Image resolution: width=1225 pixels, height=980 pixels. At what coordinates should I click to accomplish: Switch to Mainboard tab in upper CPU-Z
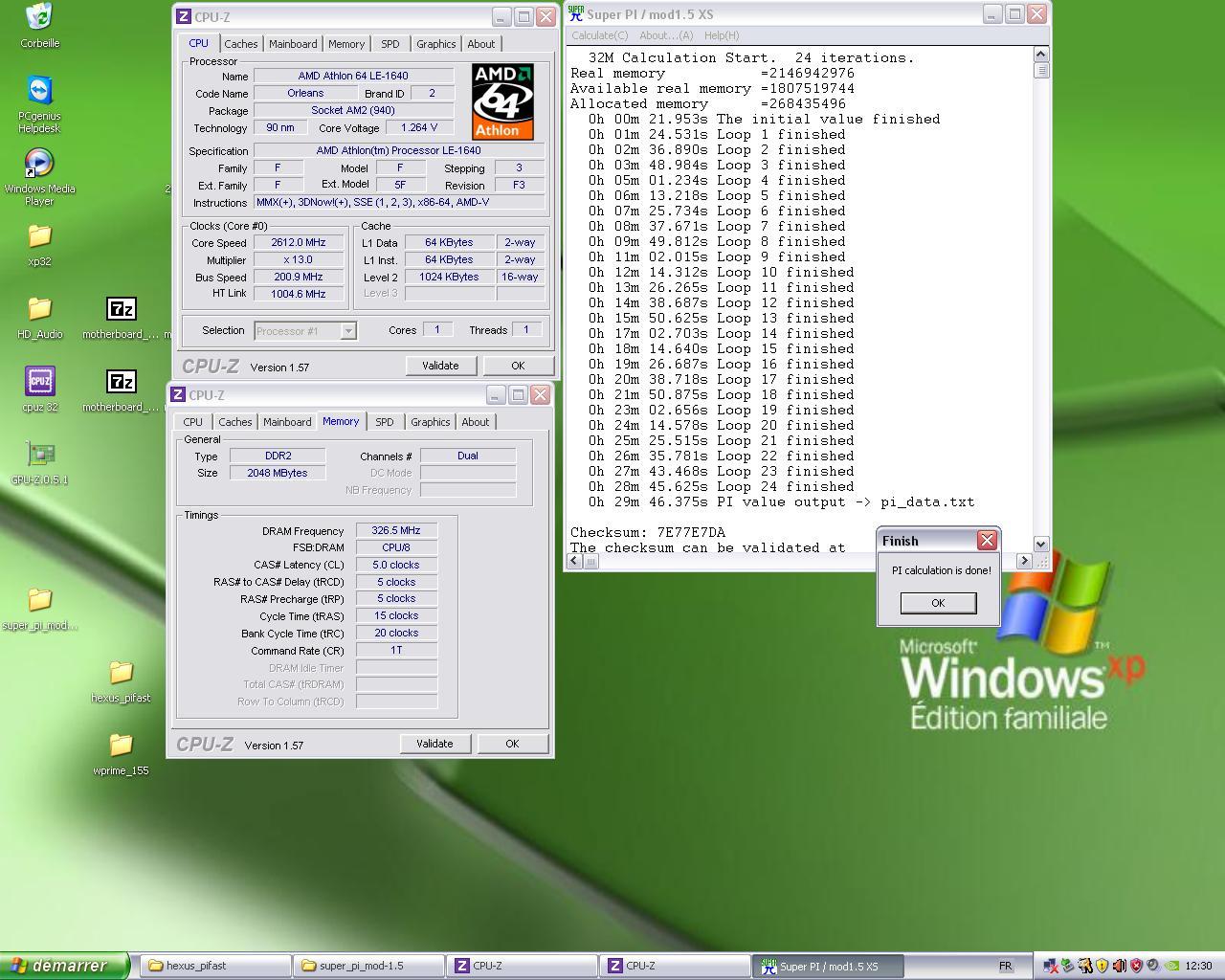coord(293,44)
